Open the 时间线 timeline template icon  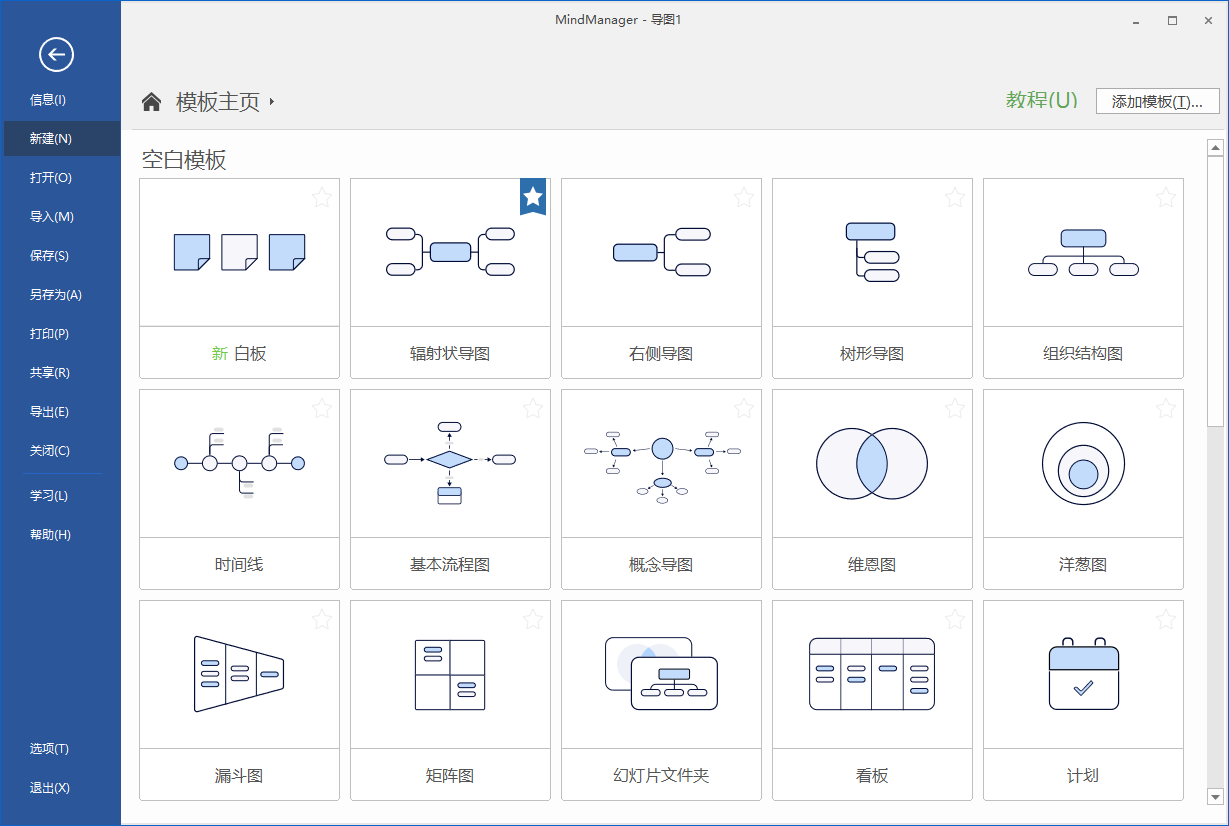point(239,463)
